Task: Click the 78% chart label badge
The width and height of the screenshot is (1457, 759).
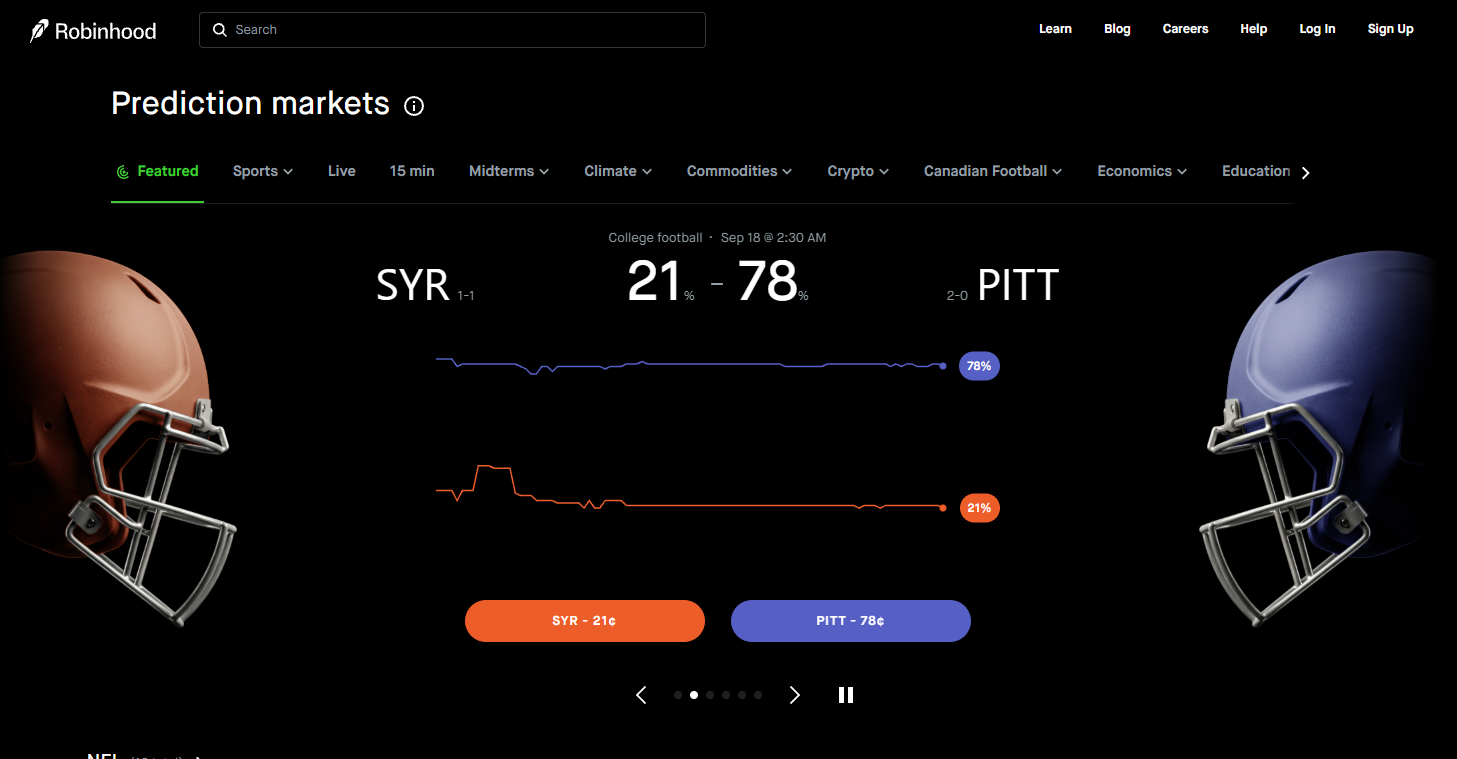Action: 979,366
